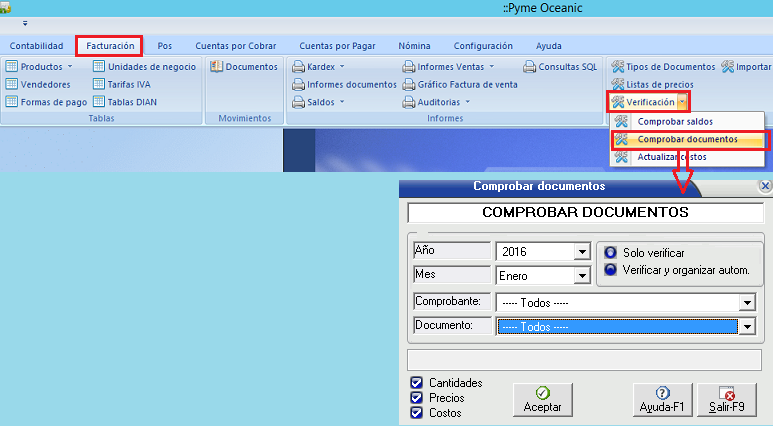The image size is (773, 426).
Task: Toggle the Precios checkbox
Action: pos(417,397)
